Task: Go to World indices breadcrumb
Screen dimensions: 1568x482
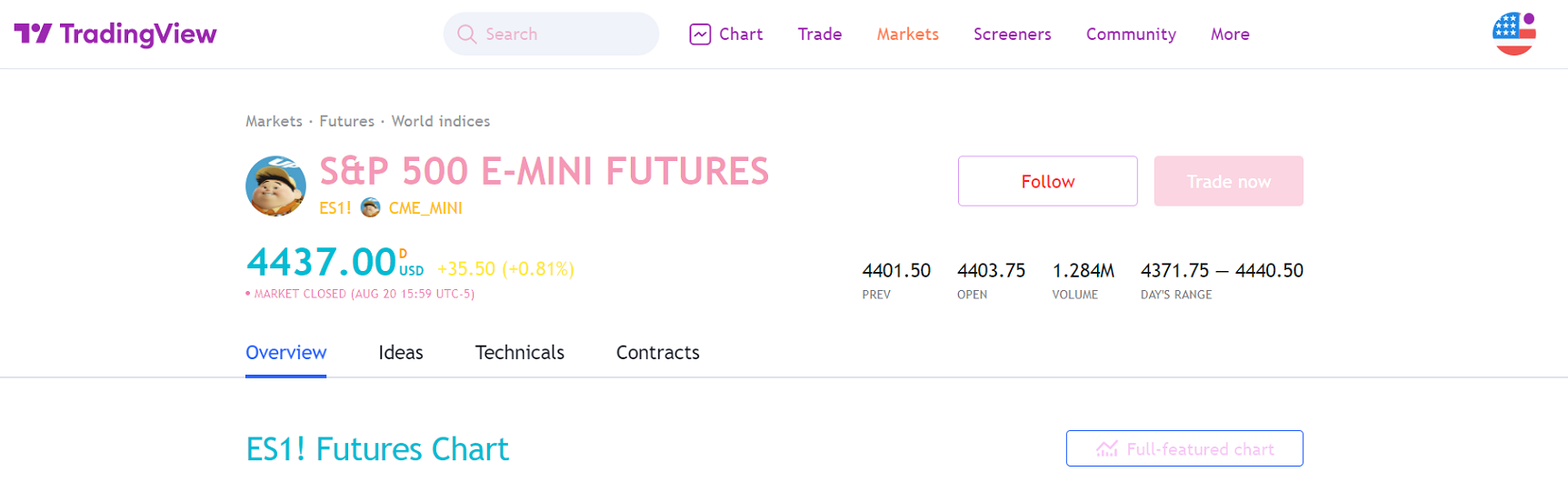Action: click(x=440, y=122)
